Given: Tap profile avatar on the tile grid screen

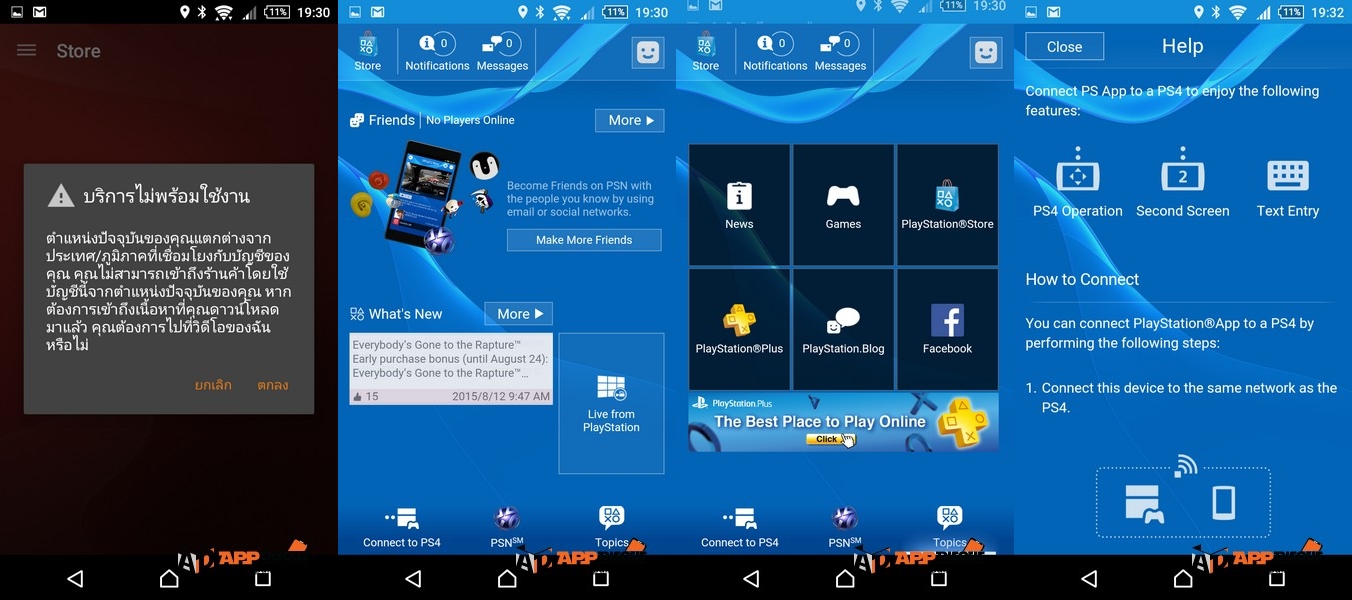Looking at the screenshot, I should [x=986, y=53].
